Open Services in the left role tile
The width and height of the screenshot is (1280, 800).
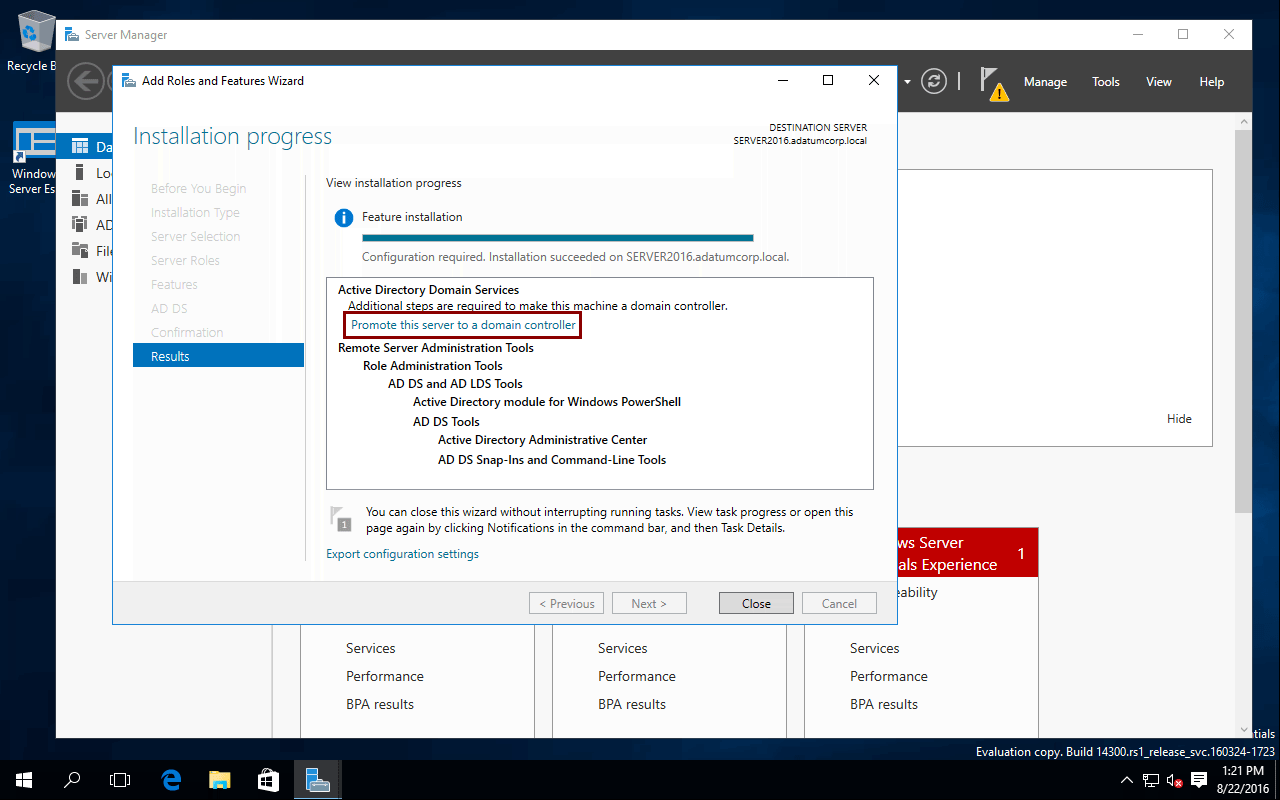(371, 648)
